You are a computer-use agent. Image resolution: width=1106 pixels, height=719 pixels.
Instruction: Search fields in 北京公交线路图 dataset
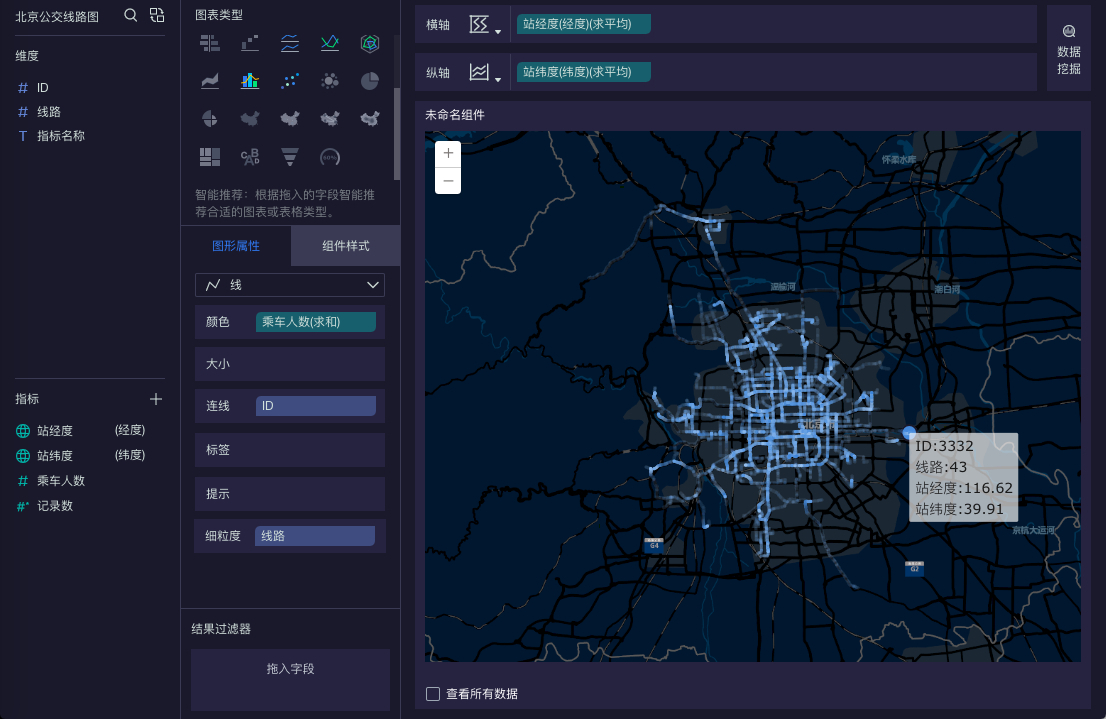click(130, 15)
